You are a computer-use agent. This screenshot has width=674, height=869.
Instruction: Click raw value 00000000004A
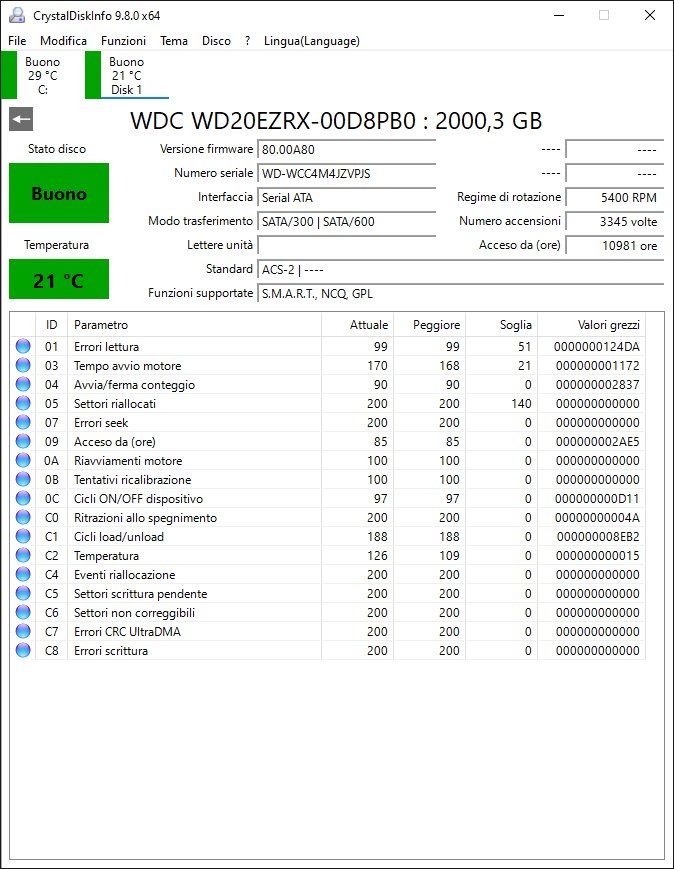[598, 517]
